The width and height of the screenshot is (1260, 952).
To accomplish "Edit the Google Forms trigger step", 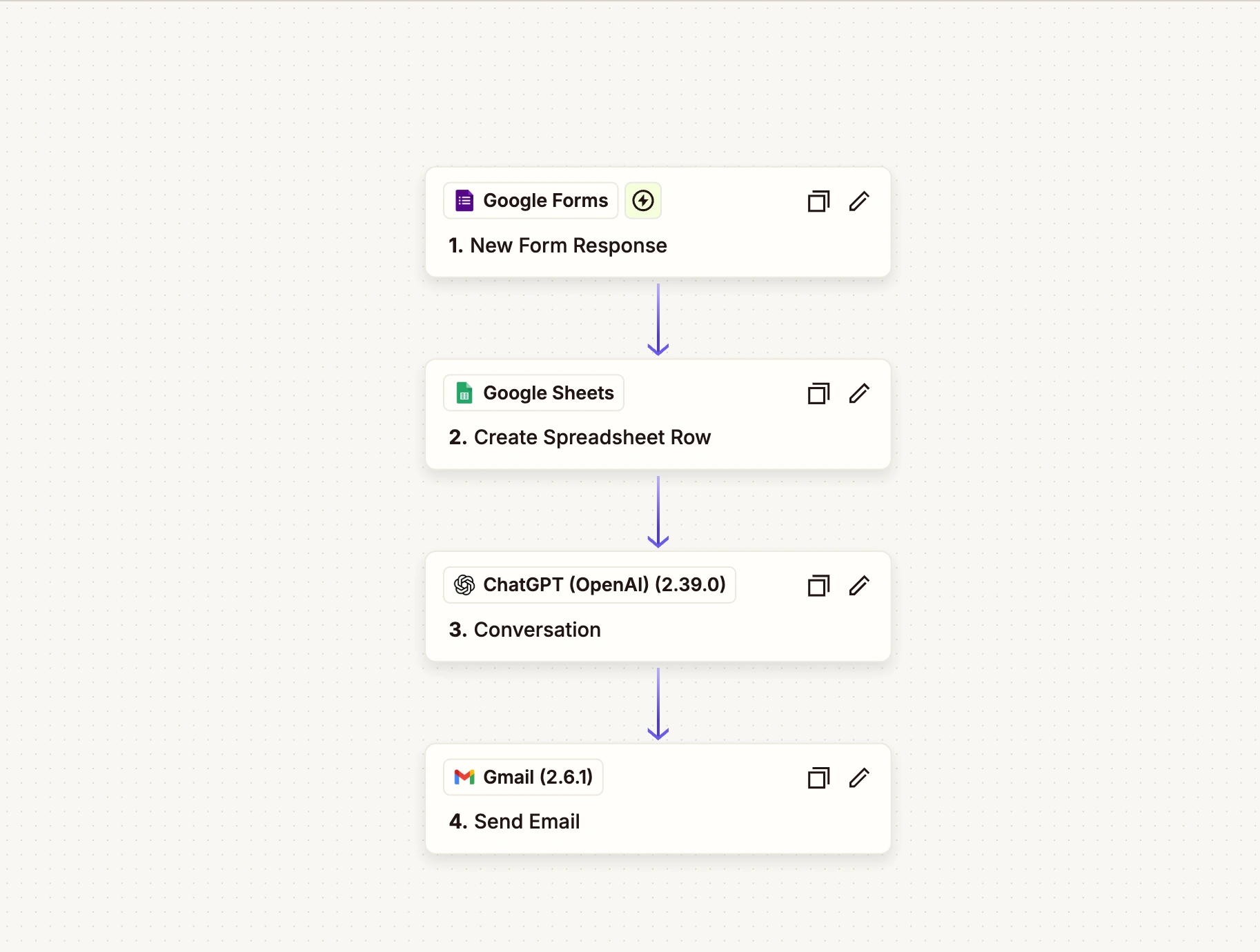I will 859,201.
